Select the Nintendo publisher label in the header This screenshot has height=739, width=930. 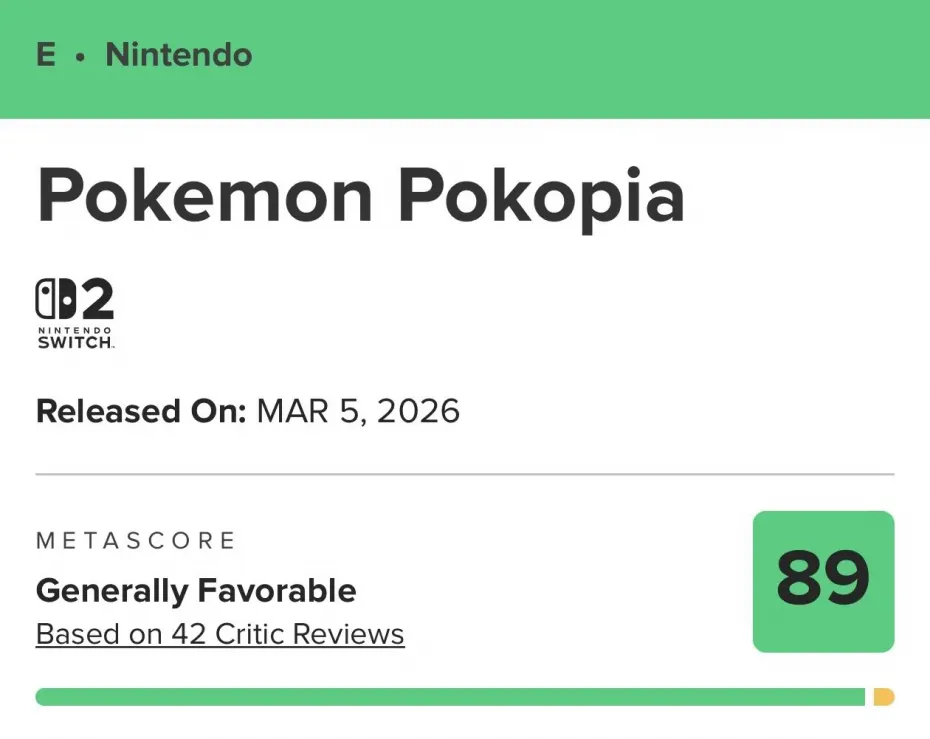[x=179, y=54]
